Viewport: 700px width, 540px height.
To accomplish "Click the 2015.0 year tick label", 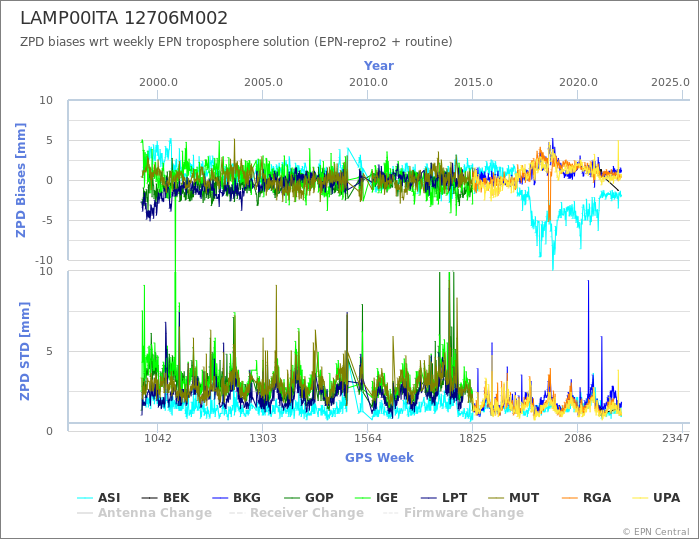I will click(473, 83).
